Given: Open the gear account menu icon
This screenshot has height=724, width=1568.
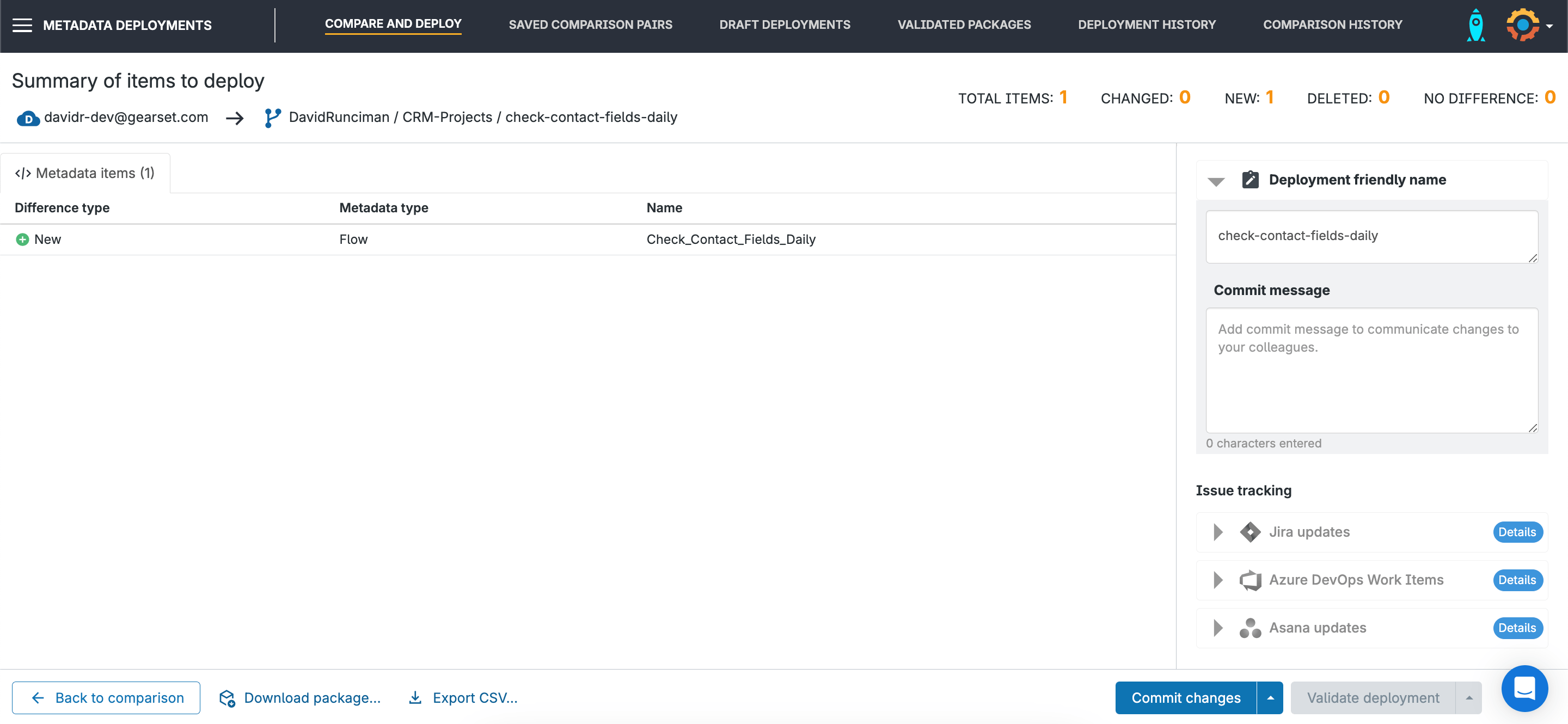Looking at the screenshot, I should pyautogui.click(x=1522, y=25).
